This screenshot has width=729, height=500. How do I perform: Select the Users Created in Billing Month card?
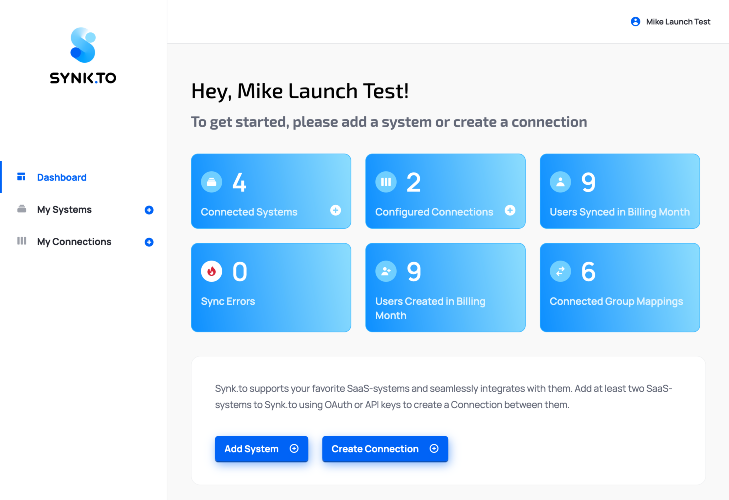445,287
